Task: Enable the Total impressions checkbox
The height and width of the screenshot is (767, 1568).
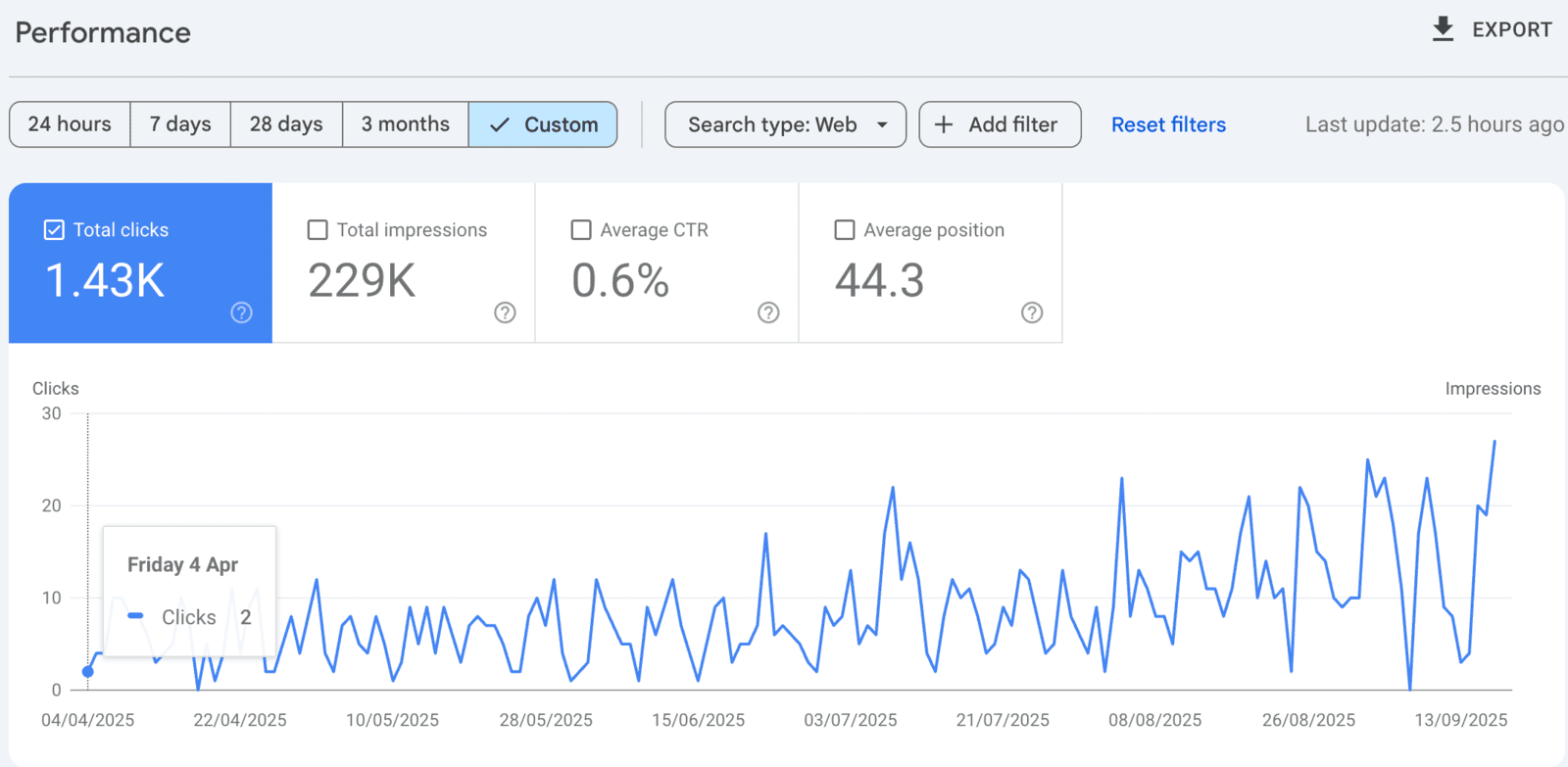Action: click(318, 230)
